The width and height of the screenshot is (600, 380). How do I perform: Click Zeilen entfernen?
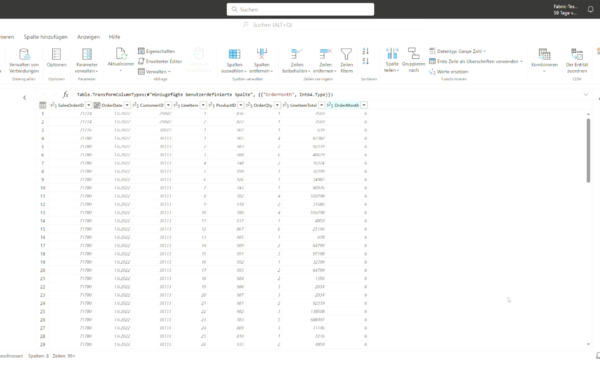pos(325,60)
